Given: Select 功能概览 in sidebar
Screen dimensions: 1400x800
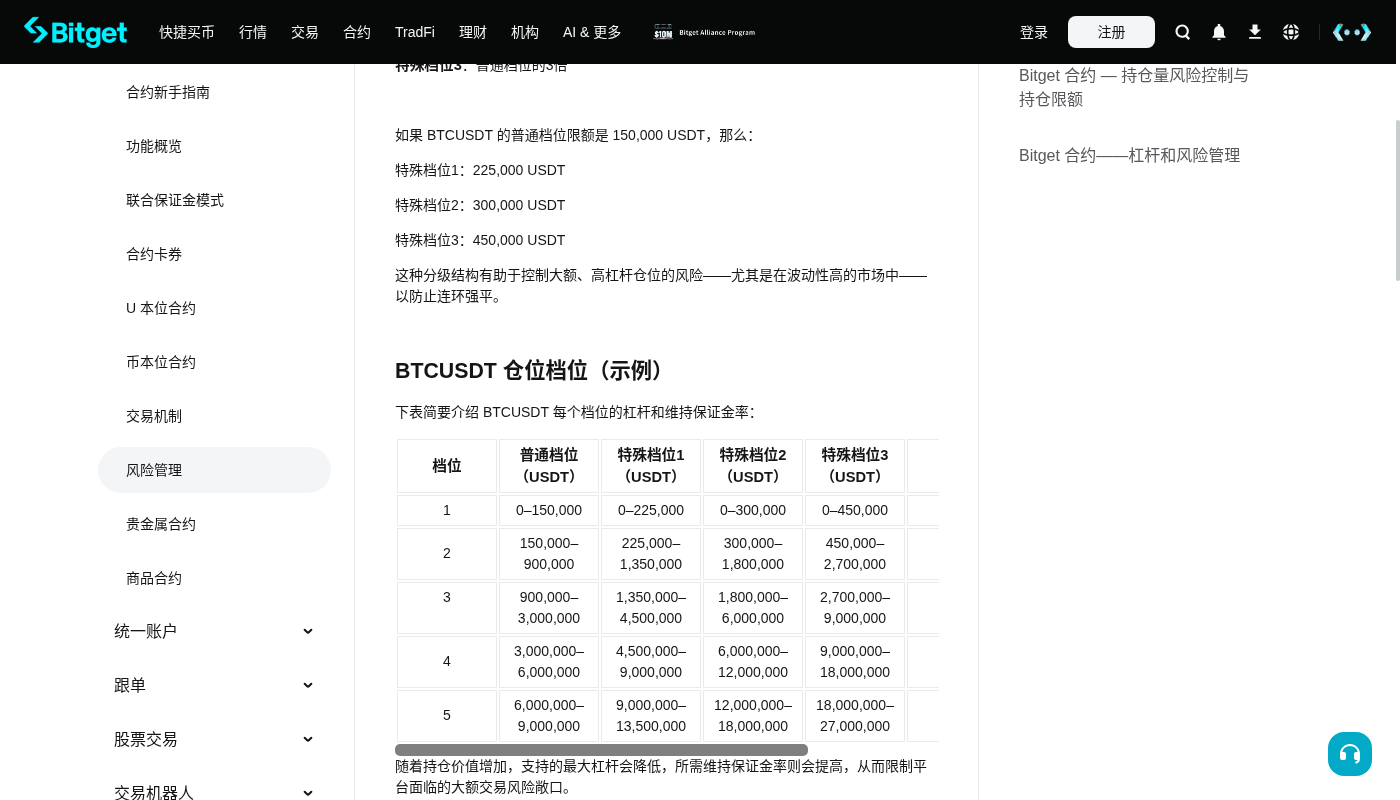Looking at the screenshot, I should (x=214, y=146).
